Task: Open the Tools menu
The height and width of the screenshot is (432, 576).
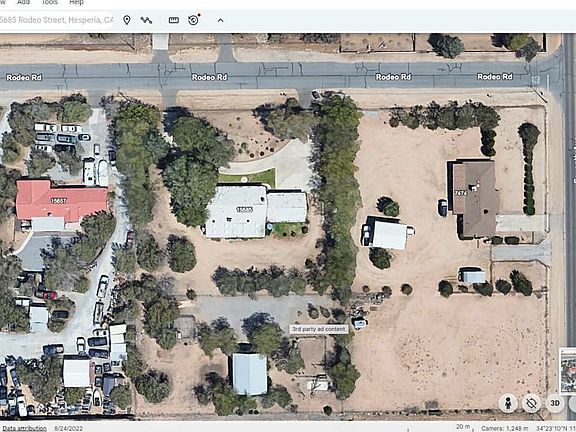Action: click(x=49, y=2)
